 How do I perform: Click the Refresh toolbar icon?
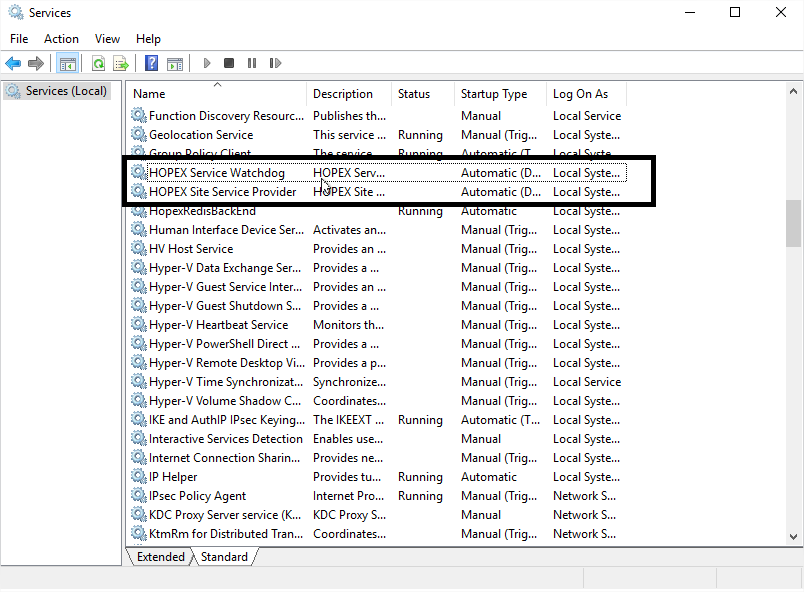click(x=98, y=63)
